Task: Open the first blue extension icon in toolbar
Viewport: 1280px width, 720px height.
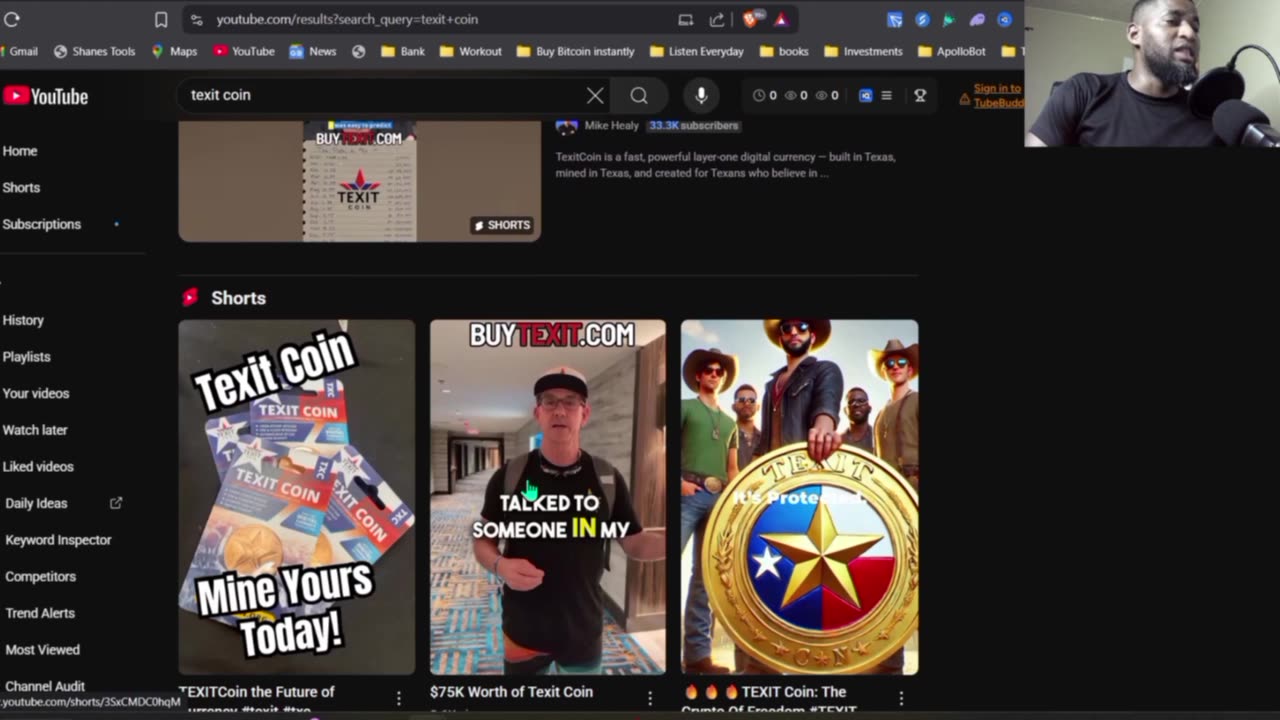Action: tap(895, 19)
